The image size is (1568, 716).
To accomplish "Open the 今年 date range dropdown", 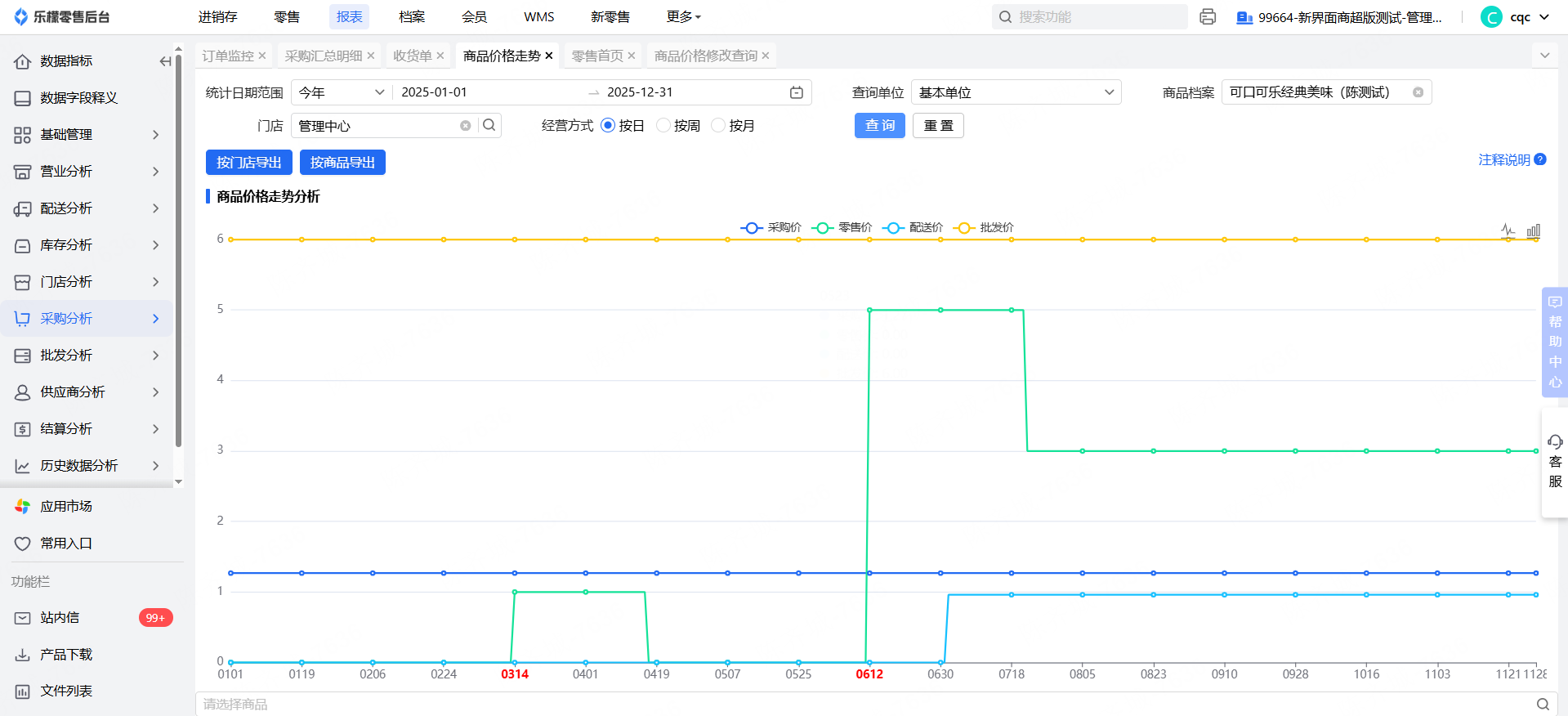I will click(x=341, y=92).
